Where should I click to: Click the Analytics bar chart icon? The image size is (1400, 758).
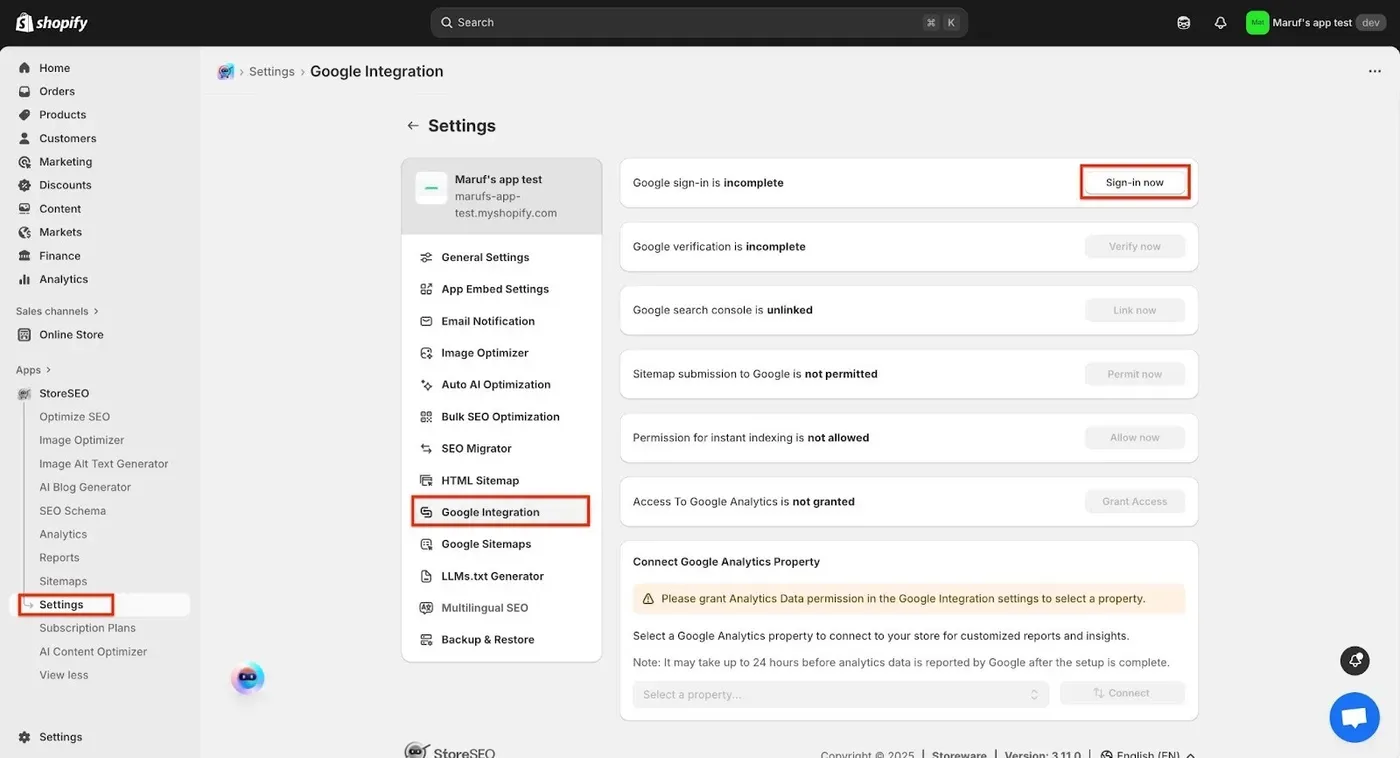click(x=25, y=279)
